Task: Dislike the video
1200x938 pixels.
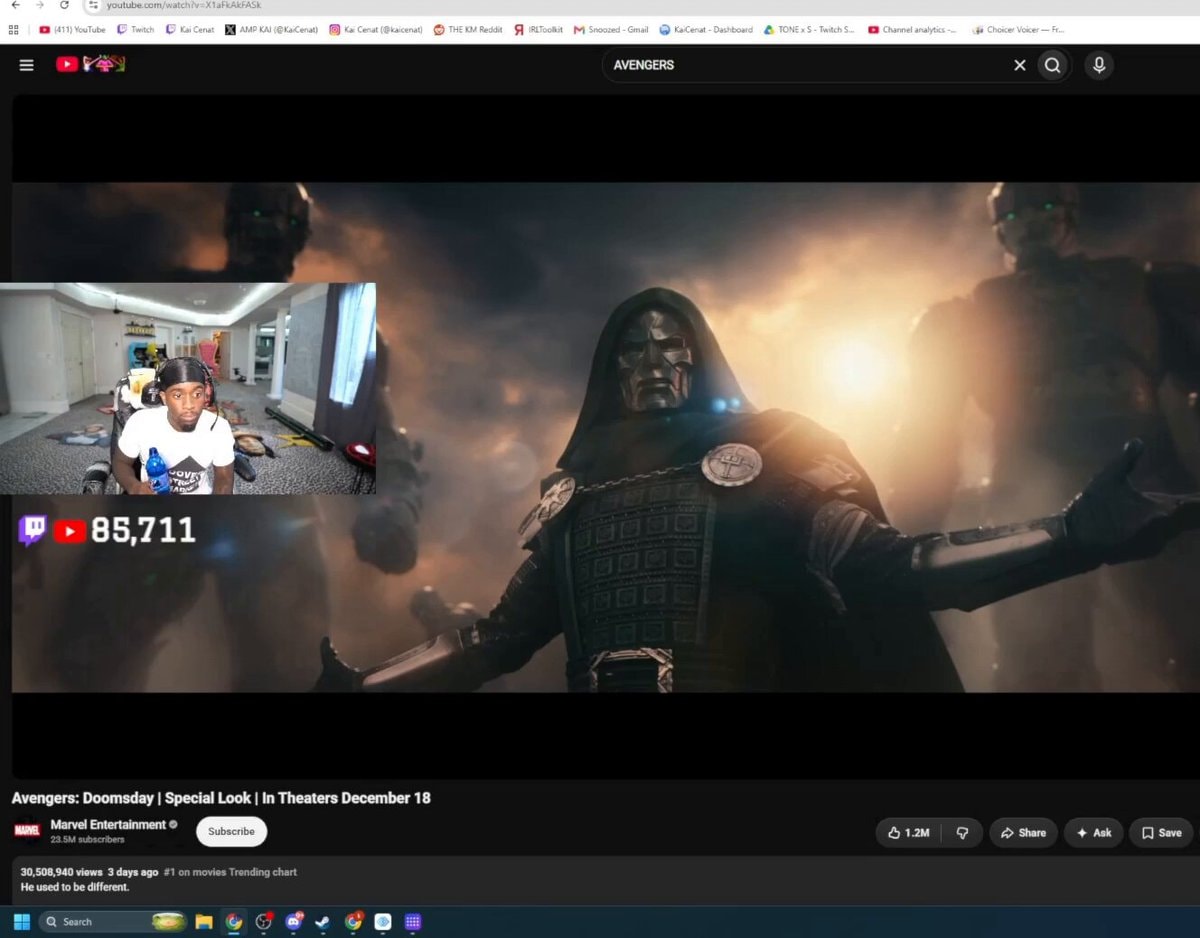Action: (x=962, y=832)
